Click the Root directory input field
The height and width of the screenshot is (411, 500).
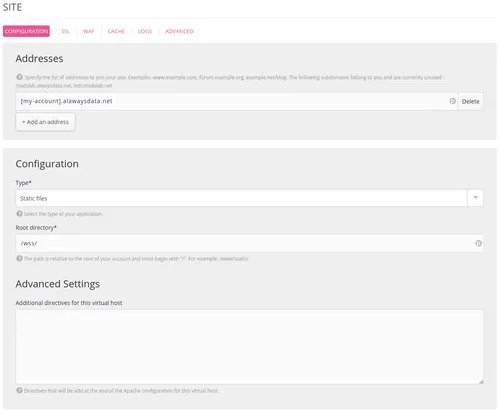[249, 243]
